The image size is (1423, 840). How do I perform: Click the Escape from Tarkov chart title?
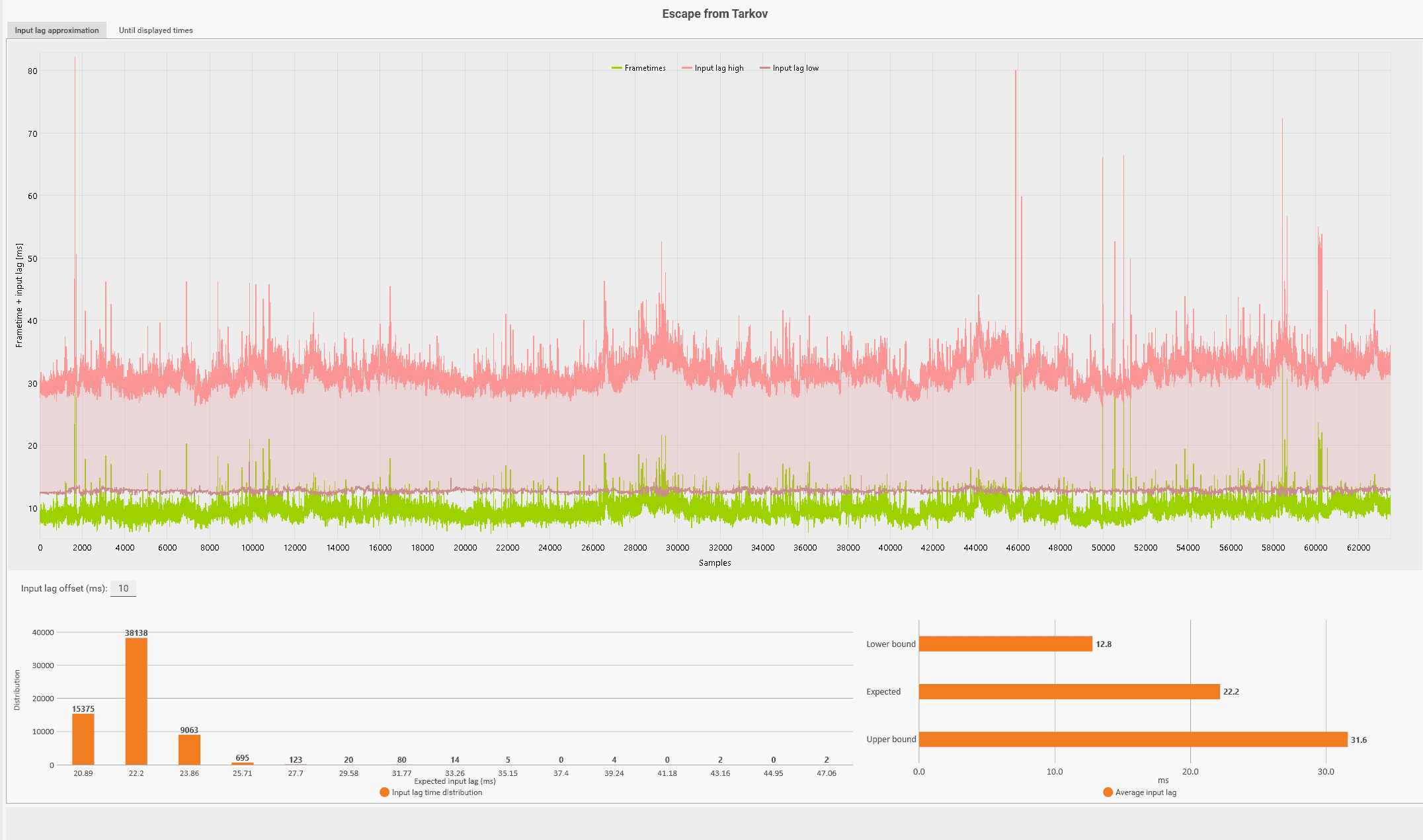click(x=715, y=14)
